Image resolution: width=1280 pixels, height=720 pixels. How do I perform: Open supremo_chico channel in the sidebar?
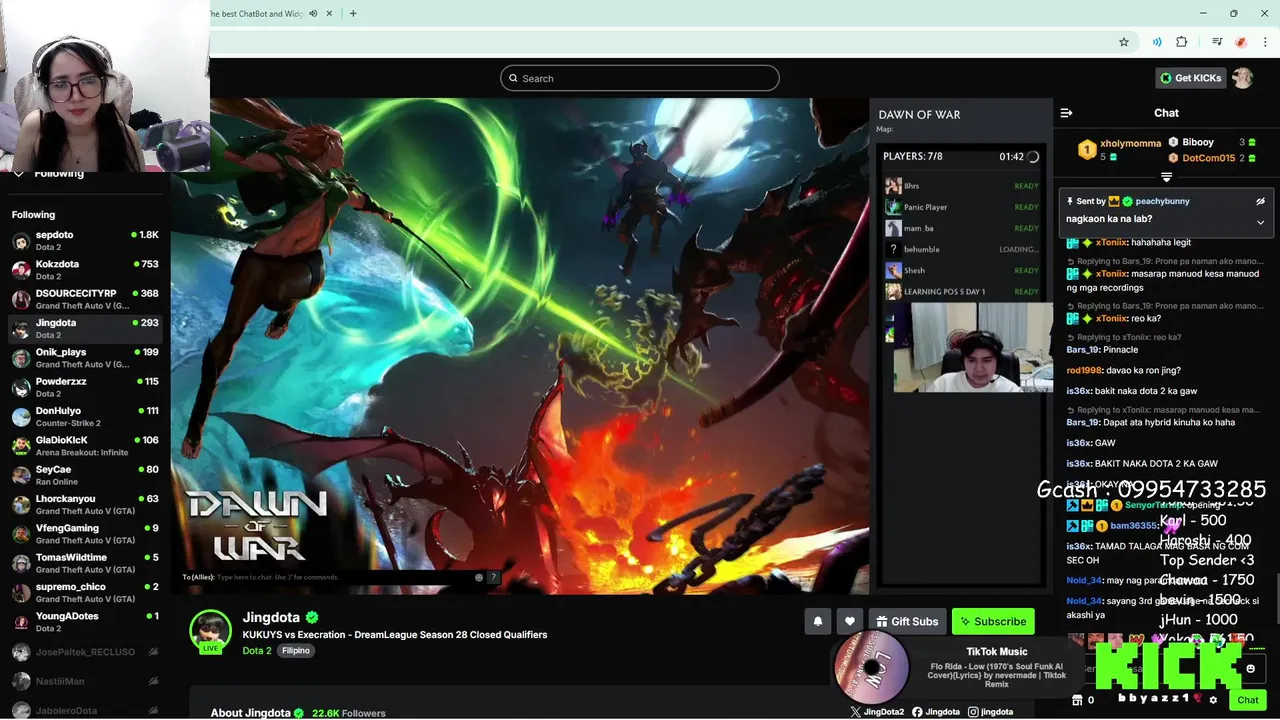[86, 592]
